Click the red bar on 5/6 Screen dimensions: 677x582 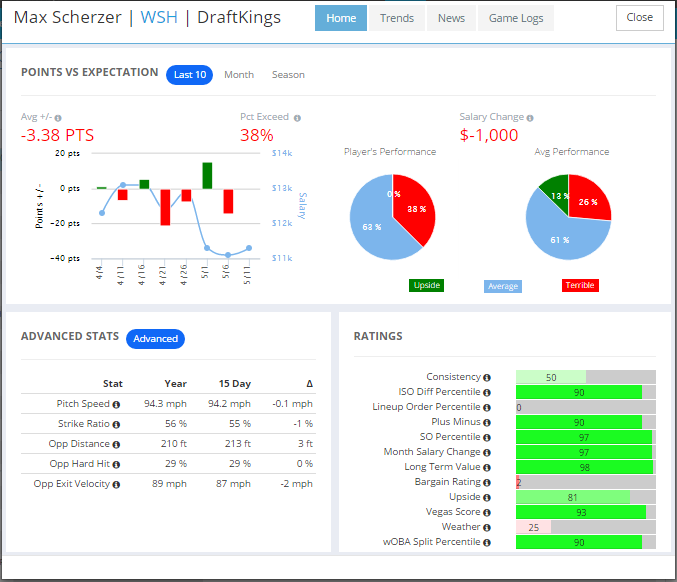click(228, 201)
